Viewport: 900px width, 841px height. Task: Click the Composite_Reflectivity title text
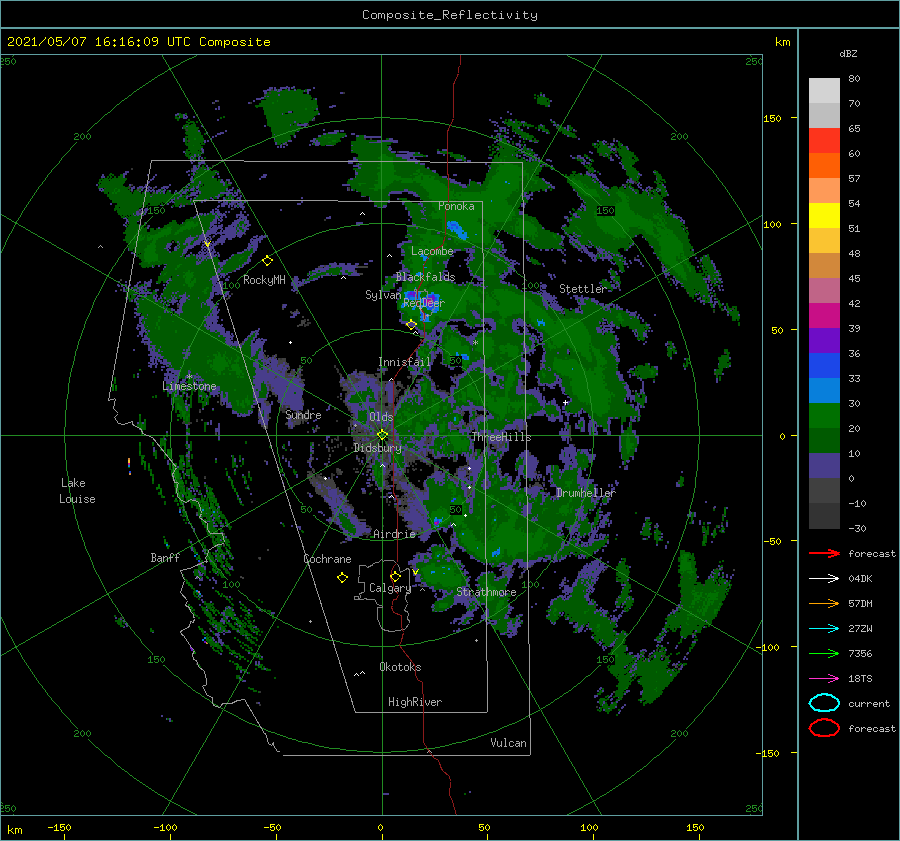(449, 15)
